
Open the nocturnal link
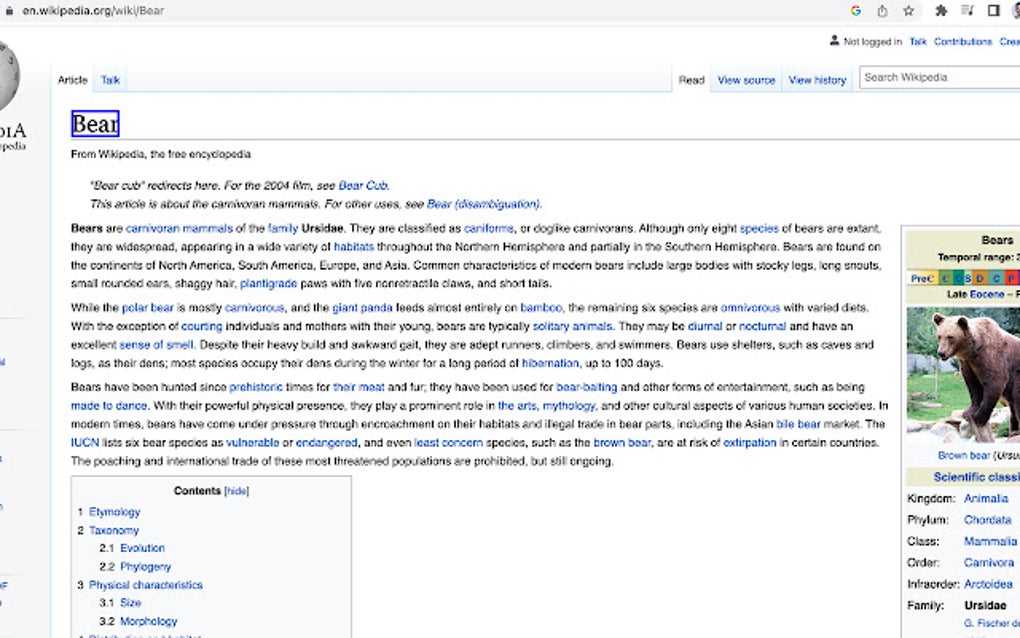762,326
